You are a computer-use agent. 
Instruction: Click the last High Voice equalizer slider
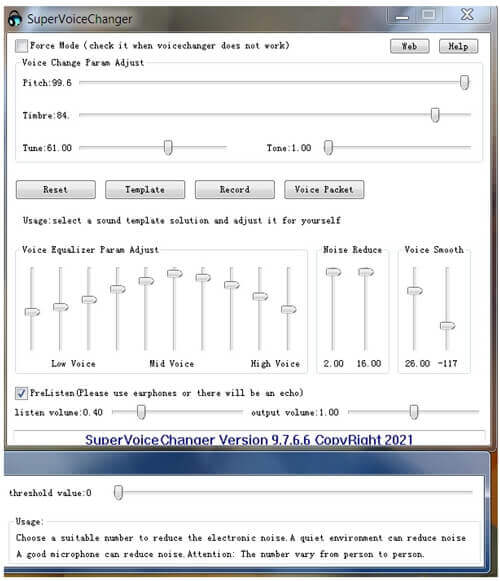(288, 309)
